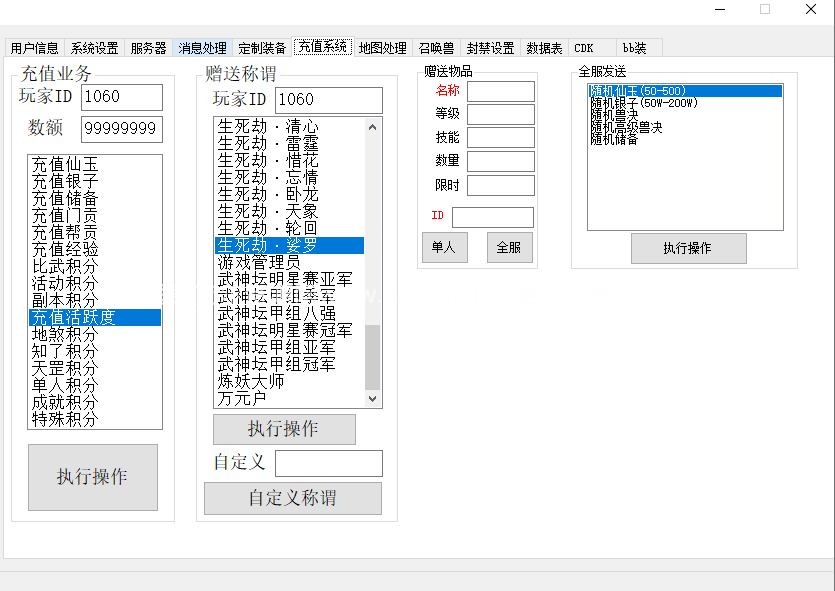Pick 随机银子(50W-200W) in 全服发送 list
The height and width of the screenshot is (591, 835).
pos(643,103)
